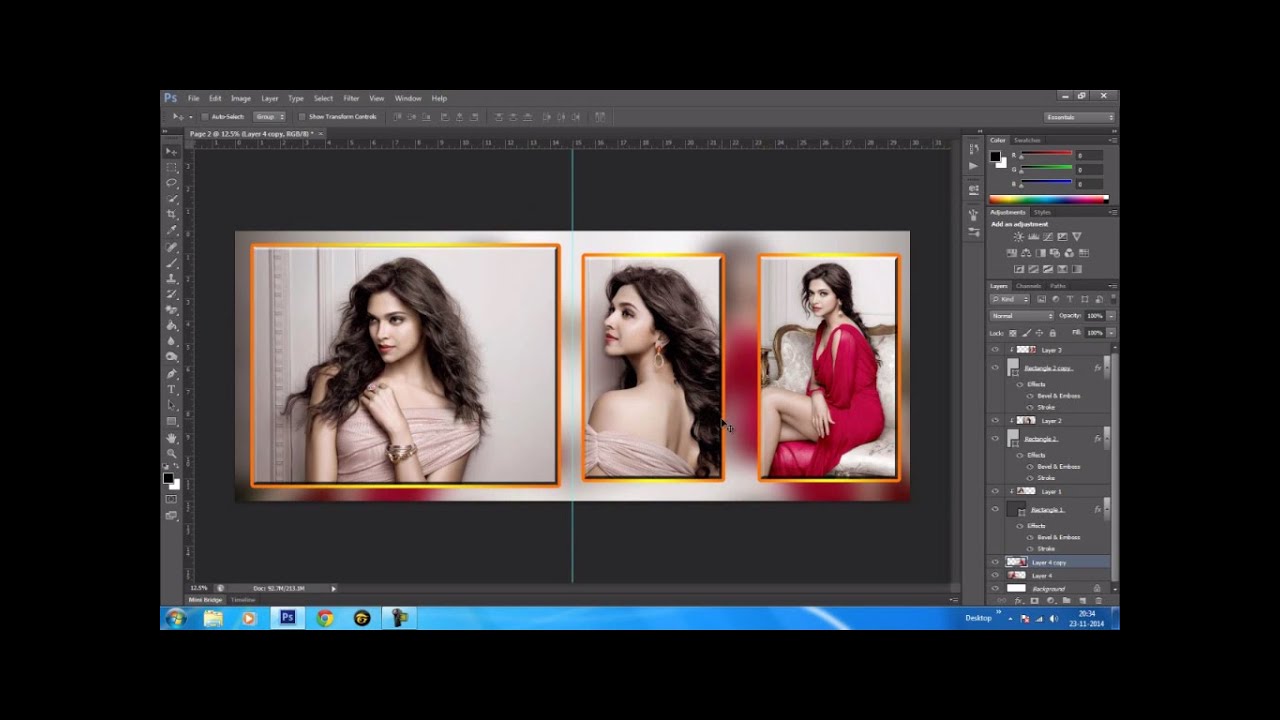Open the Opacity value dropdown

1111,316
